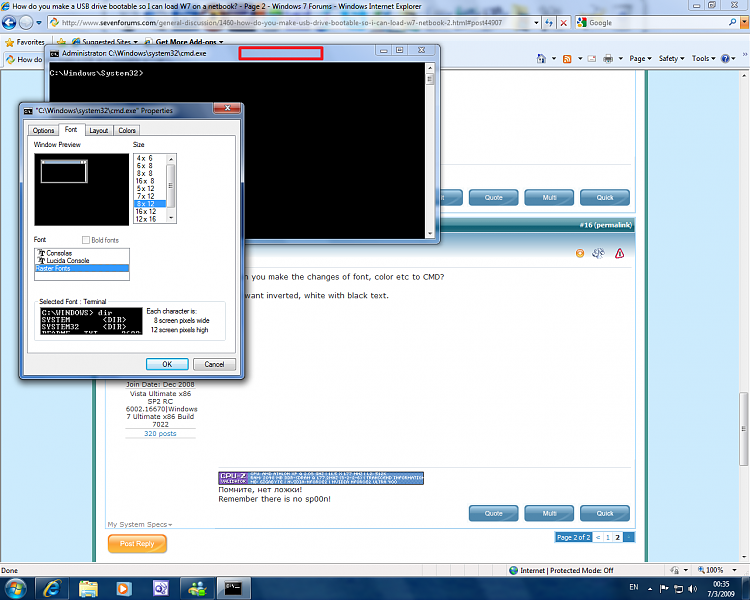The image size is (750, 600).
Task: Open the Windows Start orb
Action: 16,588
